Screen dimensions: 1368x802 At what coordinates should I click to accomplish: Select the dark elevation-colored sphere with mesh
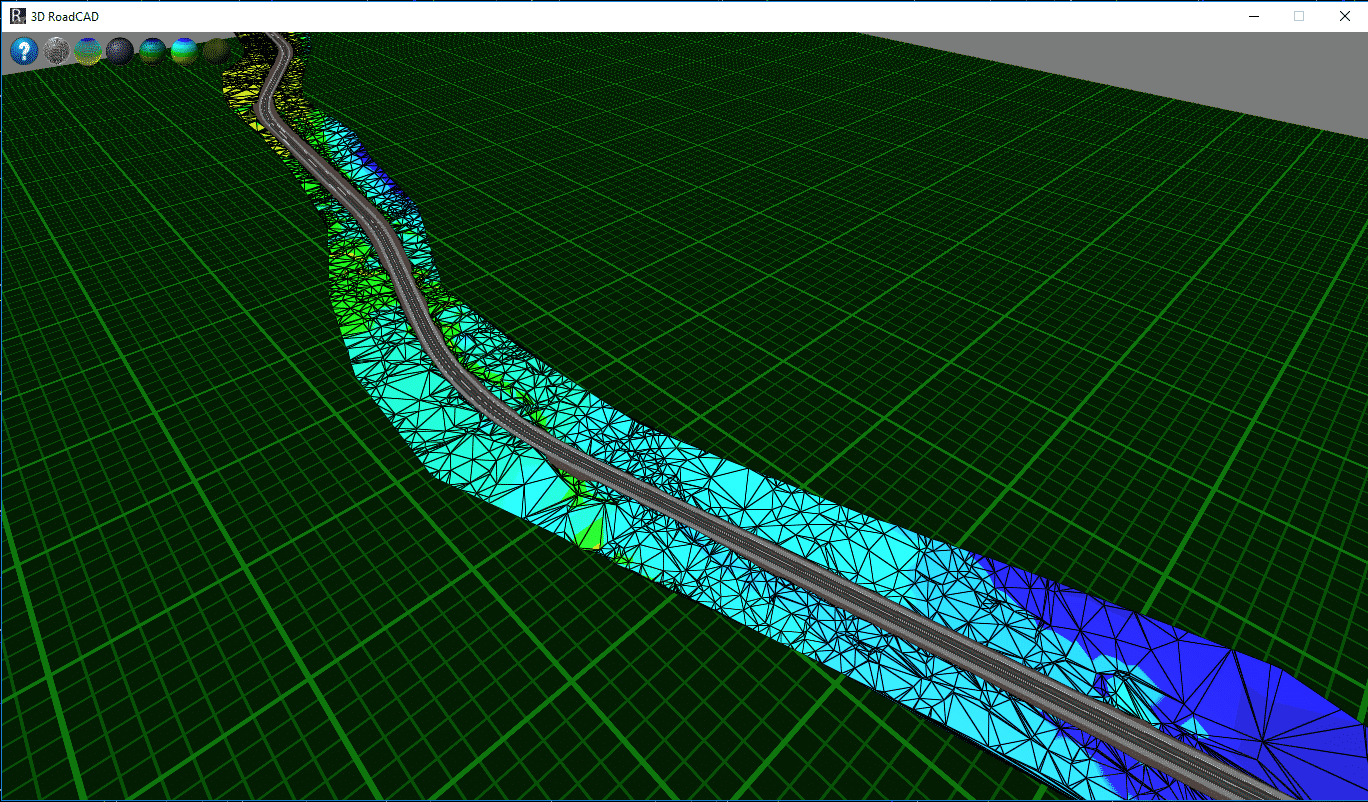(x=152, y=51)
